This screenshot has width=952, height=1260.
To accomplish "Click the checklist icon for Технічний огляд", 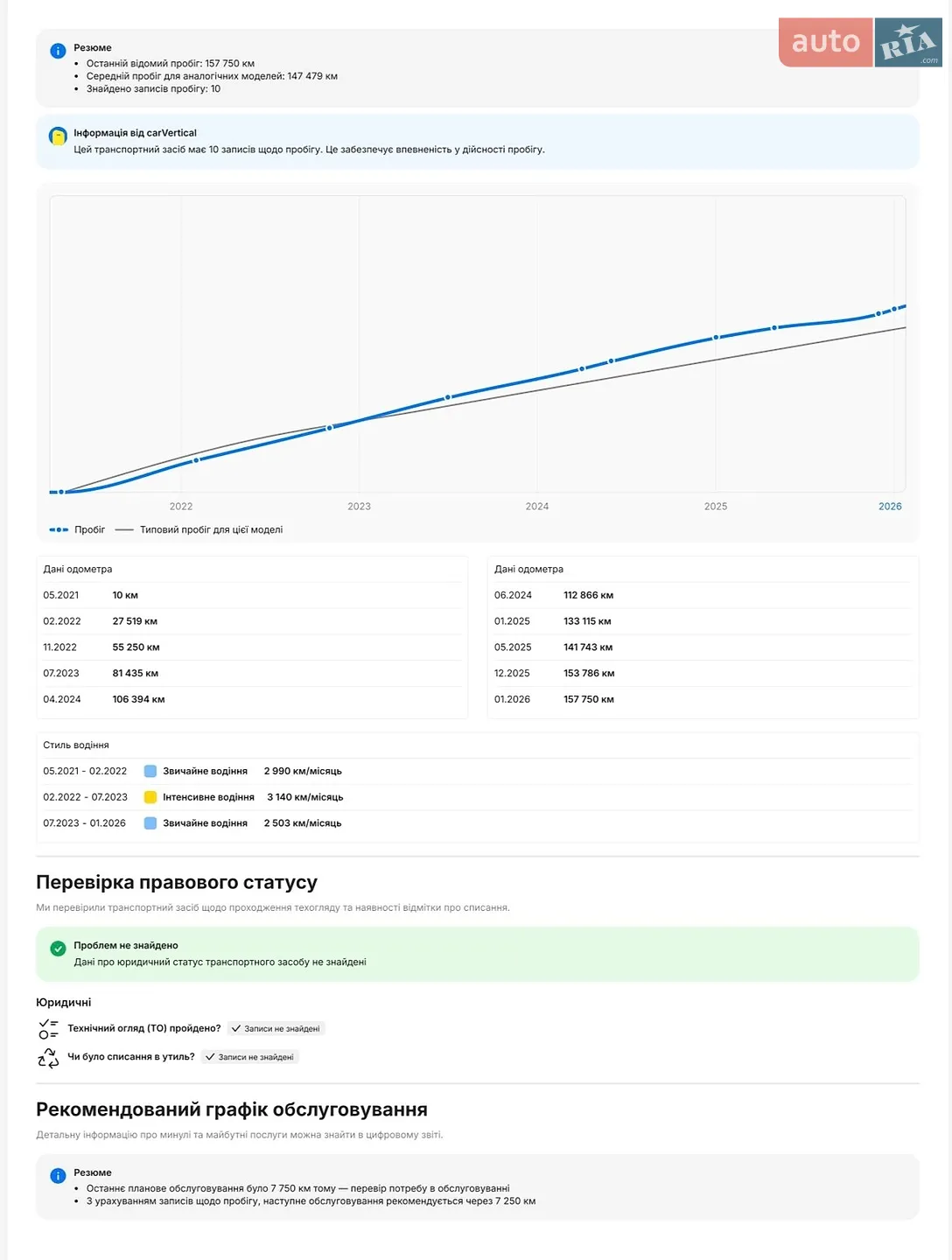I will click(48, 1029).
